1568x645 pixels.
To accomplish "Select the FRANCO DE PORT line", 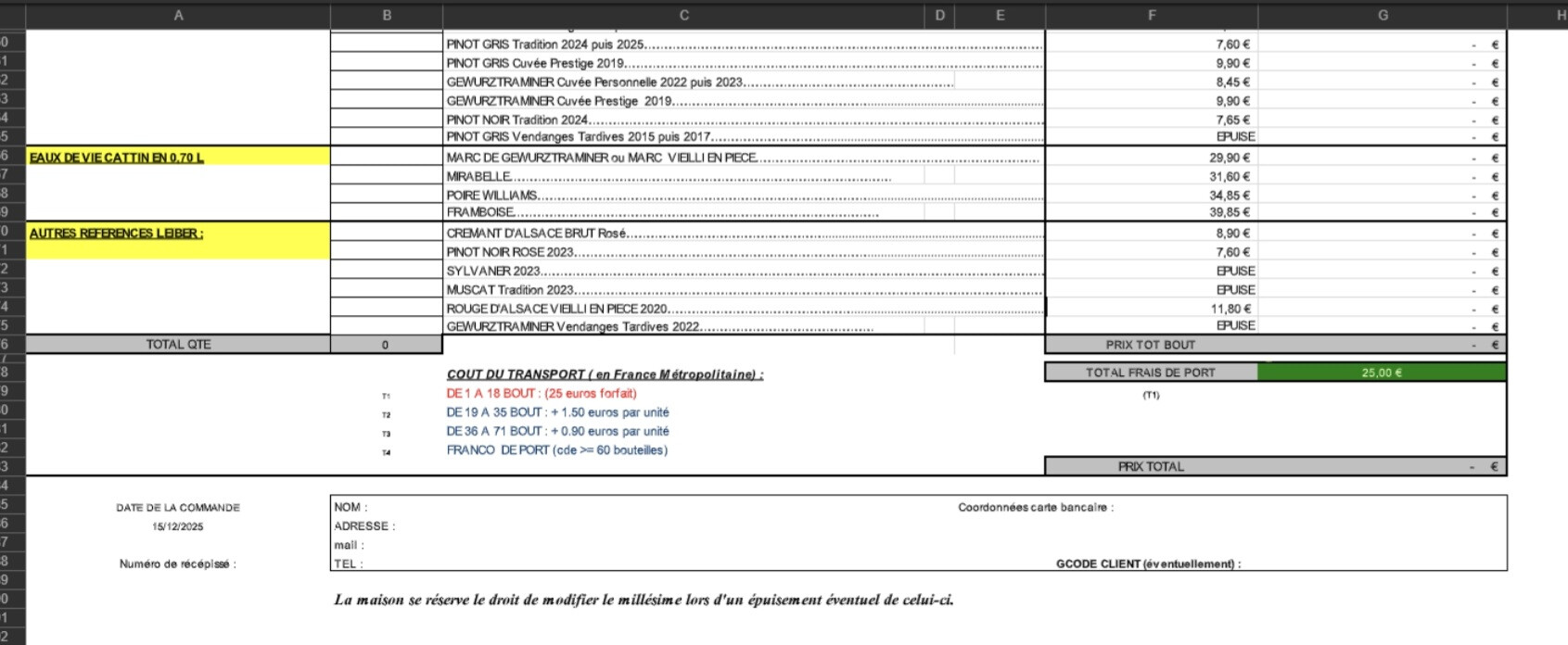I will pyautogui.click(x=556, y=450).
